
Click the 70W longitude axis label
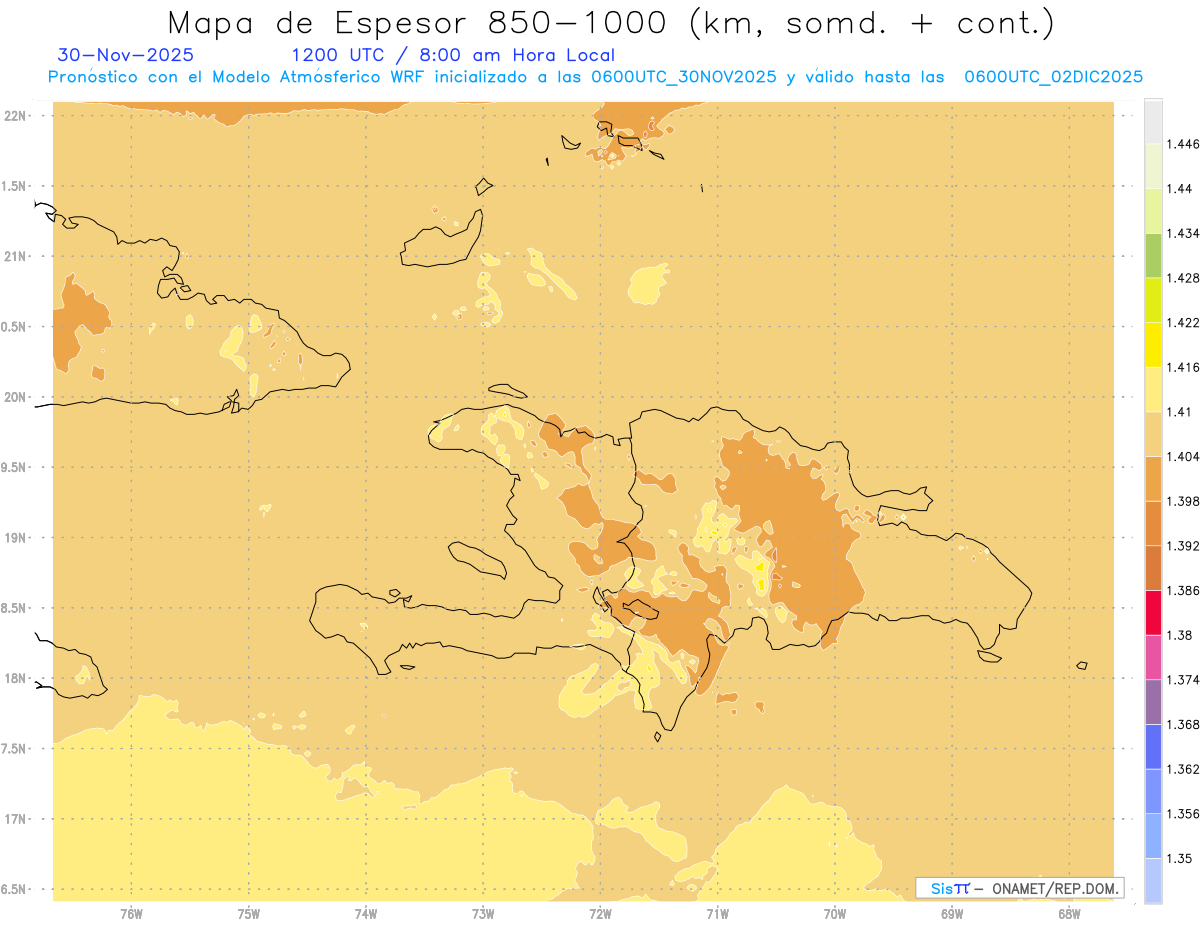coord(835,913)
